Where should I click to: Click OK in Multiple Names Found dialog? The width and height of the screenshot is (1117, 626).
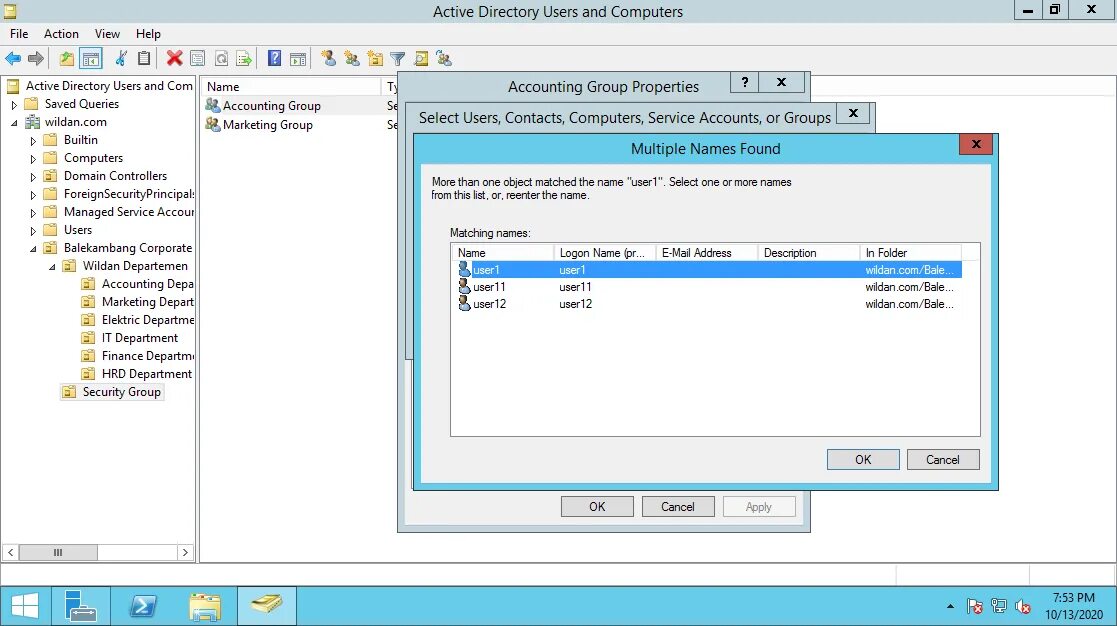tap(863, 459)
